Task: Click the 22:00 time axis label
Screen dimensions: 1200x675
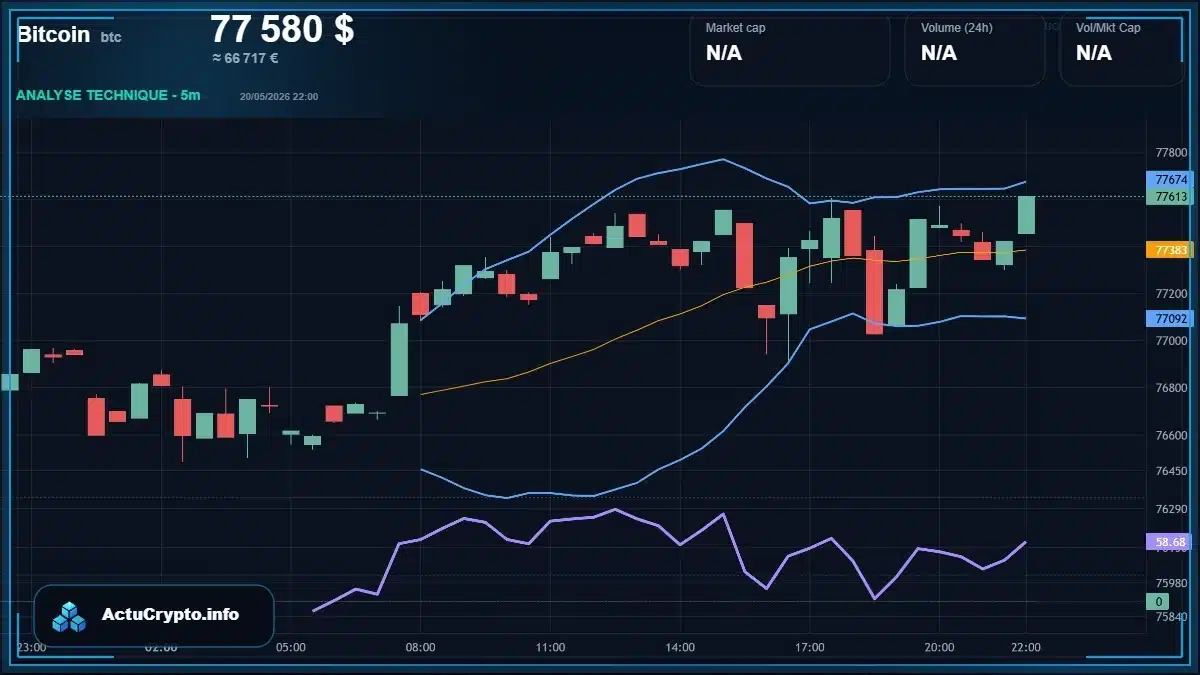Action: (x=1026, y=647)
